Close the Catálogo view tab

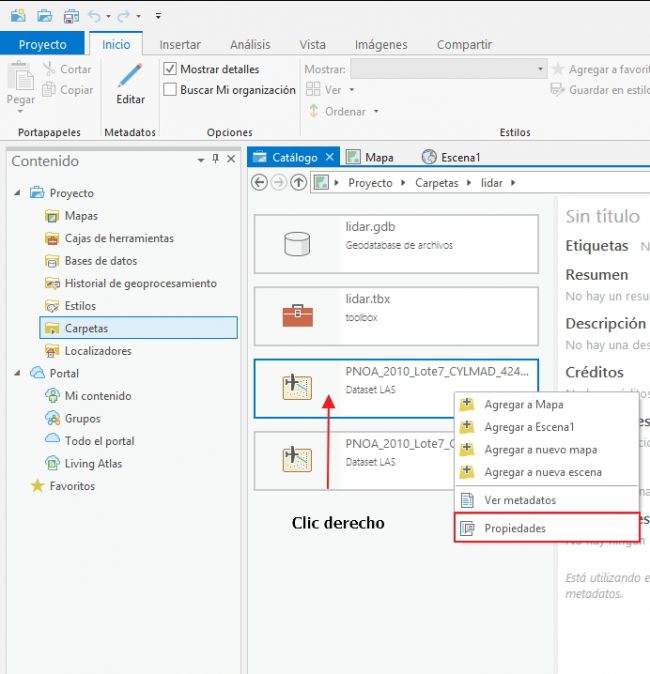(x=330, y=157)
